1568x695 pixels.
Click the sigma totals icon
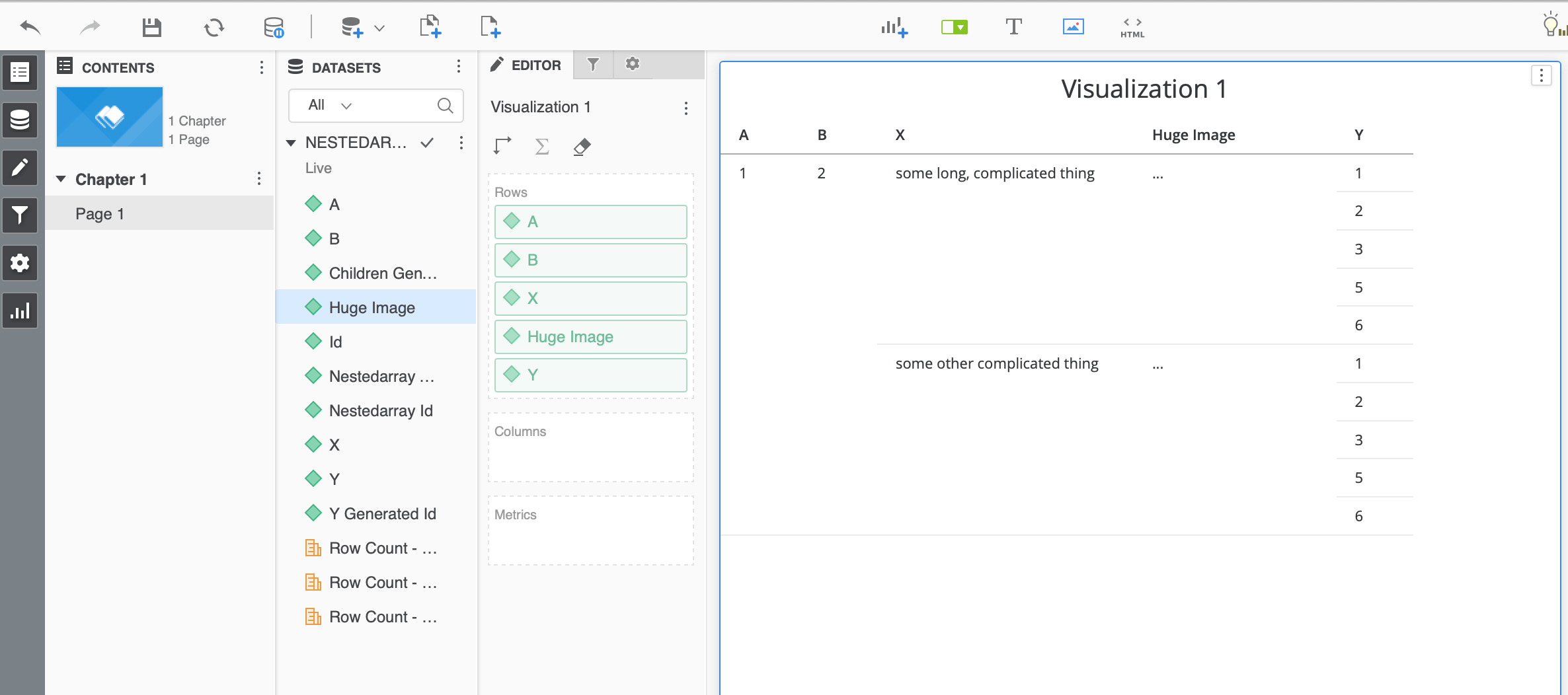pos(542,146)
